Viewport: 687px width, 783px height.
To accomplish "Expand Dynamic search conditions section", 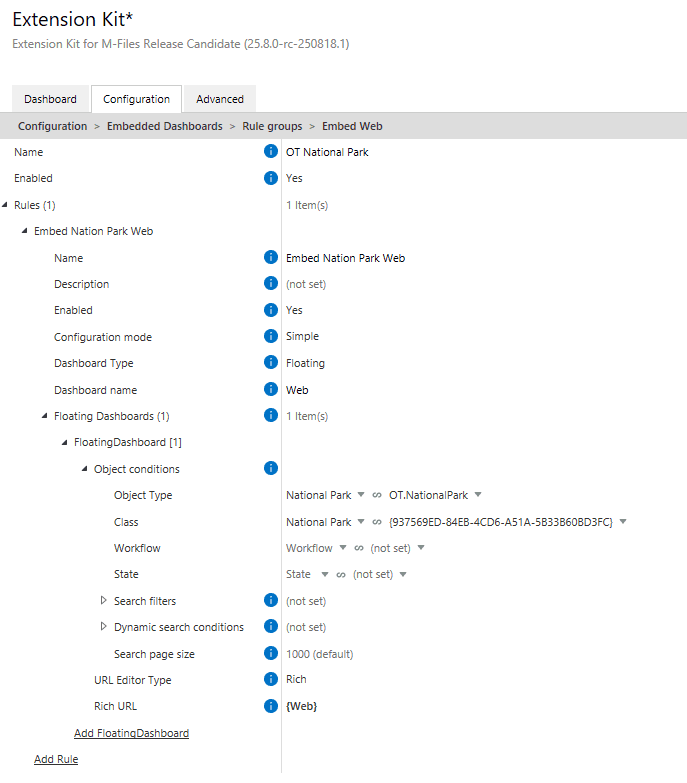I will pyautogui.click(x=104, y=627).
